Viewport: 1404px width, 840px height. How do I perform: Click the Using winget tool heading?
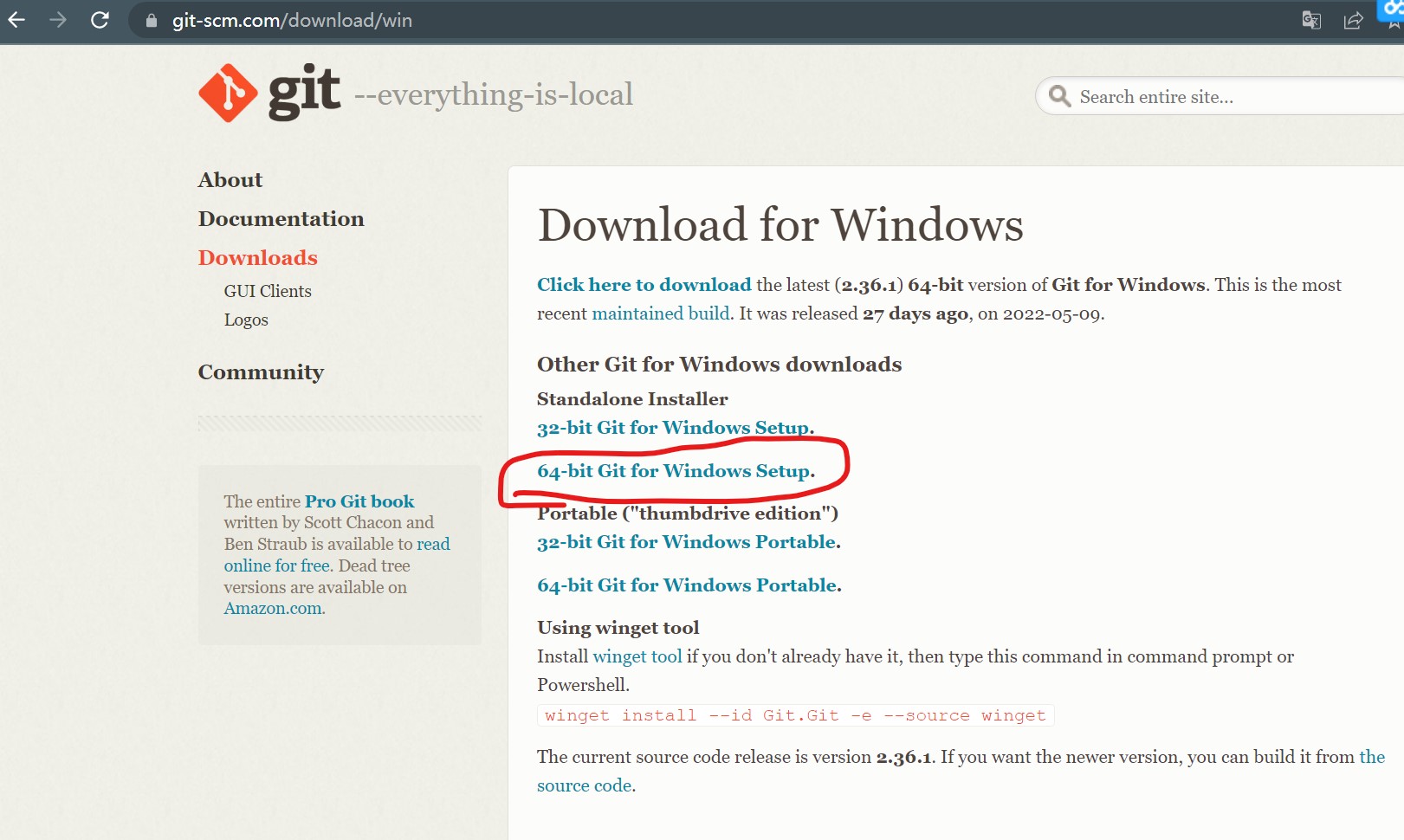[618, 628]
